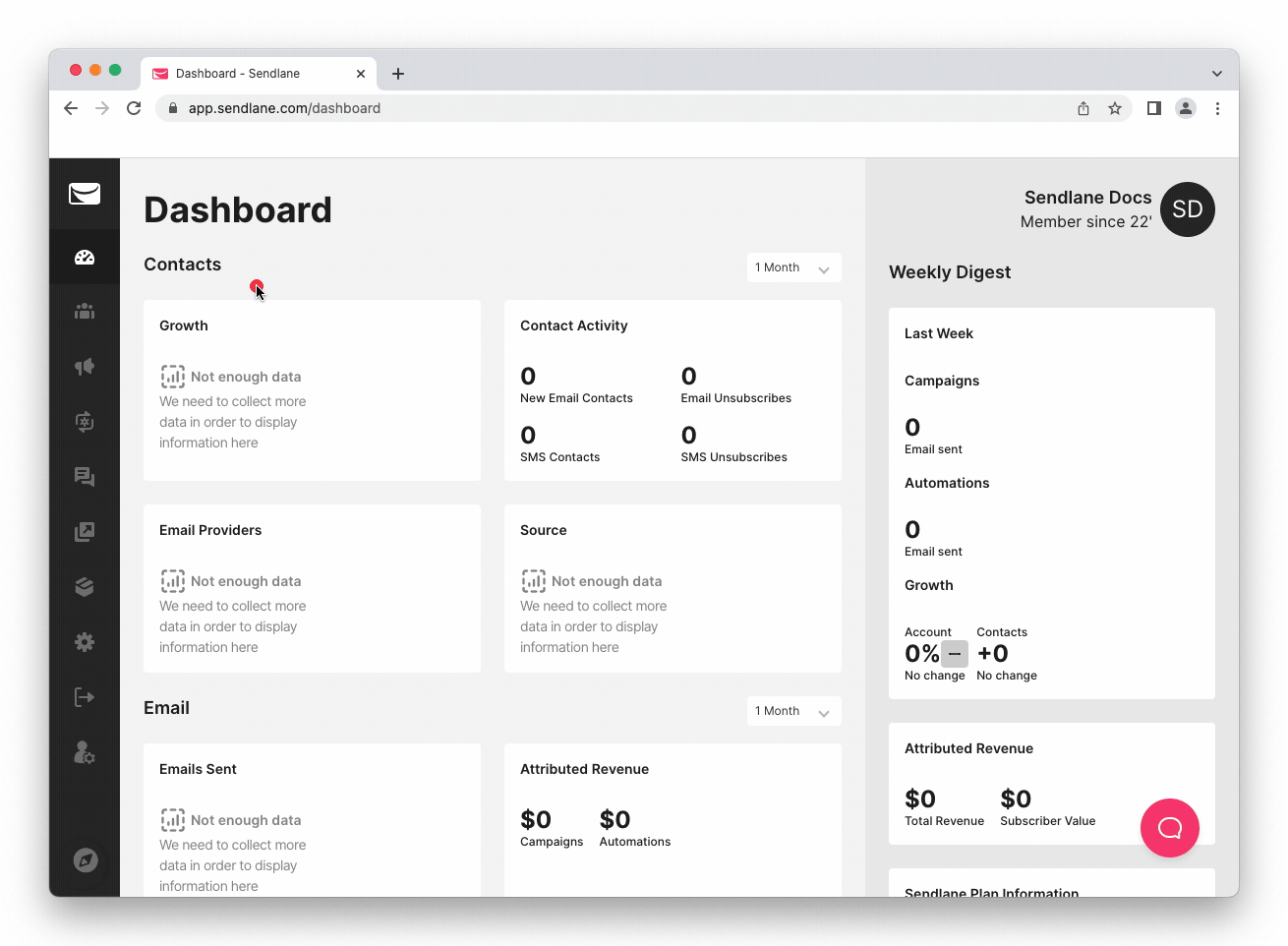Viewport: 1288px width, 946px height.
Task: Click the Email Unsubscribes label
Action: coord(736,398)
